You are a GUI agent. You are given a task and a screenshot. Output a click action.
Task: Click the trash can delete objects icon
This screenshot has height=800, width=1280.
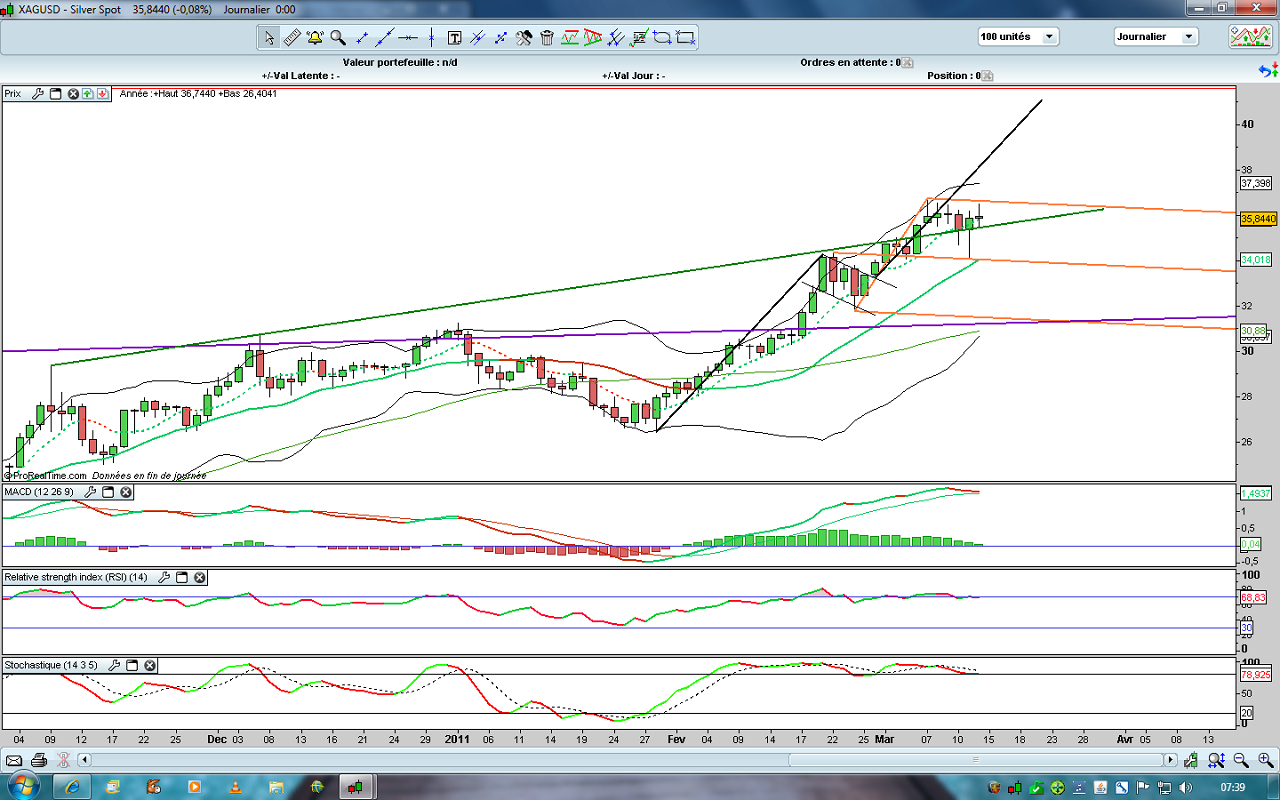547,38
